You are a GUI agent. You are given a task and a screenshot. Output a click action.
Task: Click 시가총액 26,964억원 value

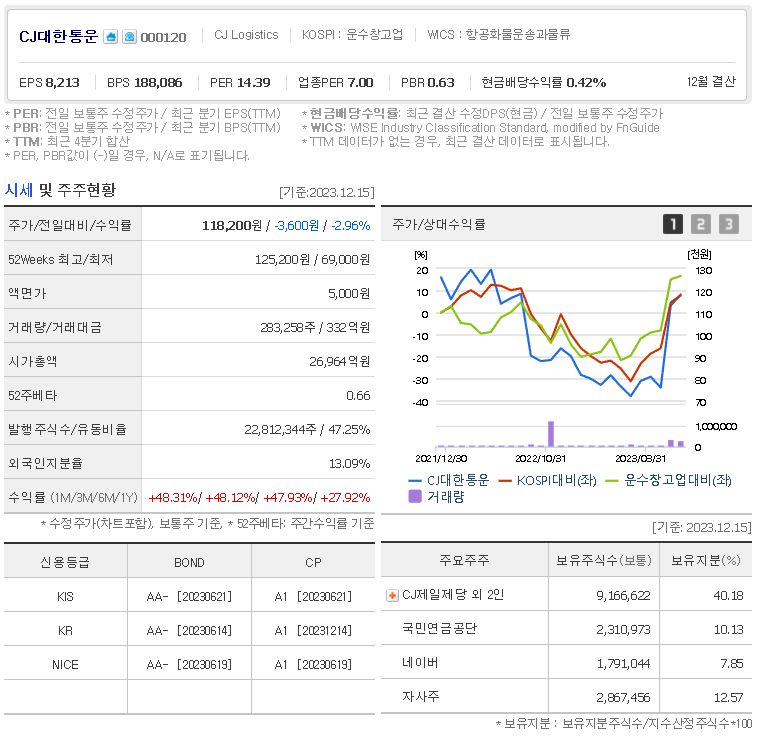tap(340, 362)
